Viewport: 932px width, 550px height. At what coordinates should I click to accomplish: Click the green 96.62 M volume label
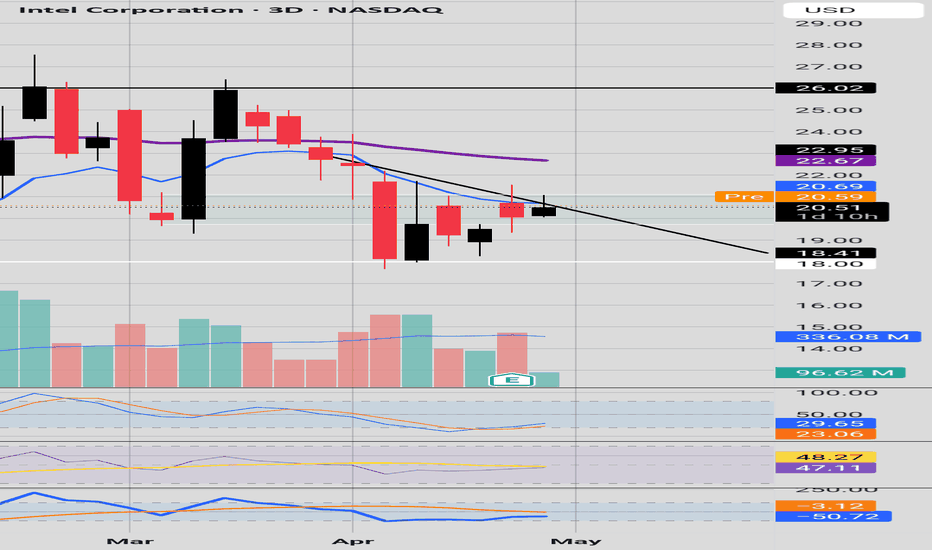840,373
